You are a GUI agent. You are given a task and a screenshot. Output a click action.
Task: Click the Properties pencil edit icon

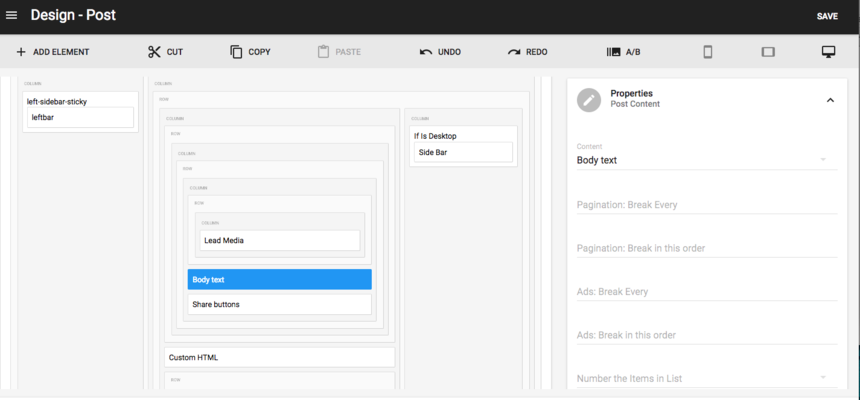pyautogui.click(x=589, y=99)
